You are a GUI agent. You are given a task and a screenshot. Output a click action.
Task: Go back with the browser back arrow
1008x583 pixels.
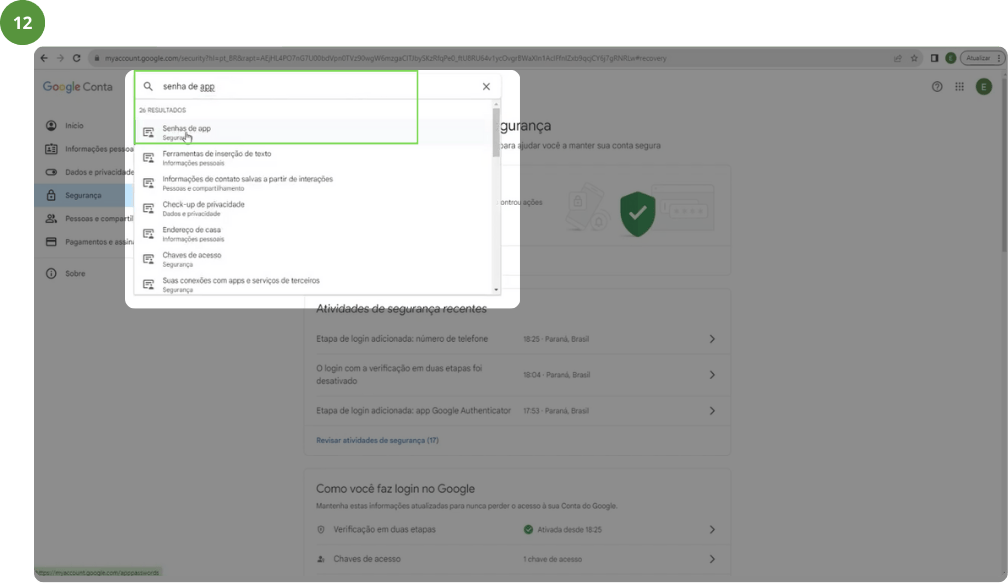pyautogui.click(x=44, y=58)
